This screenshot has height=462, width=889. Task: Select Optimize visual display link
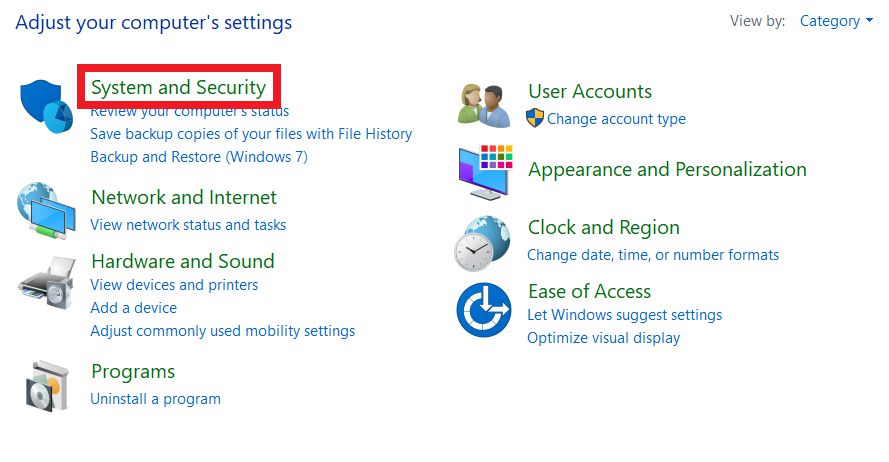(x=603, y=338)
